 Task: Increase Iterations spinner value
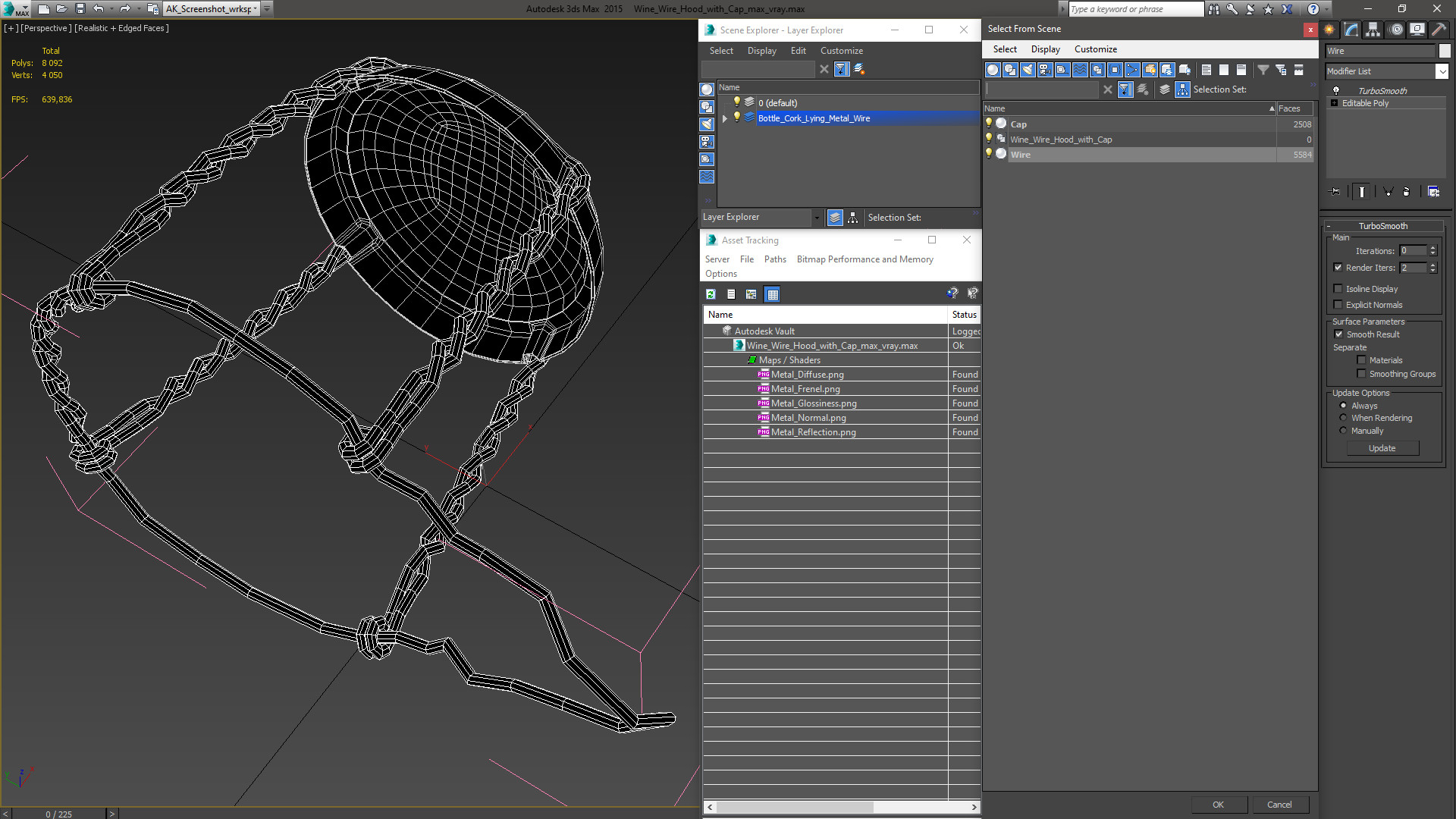pos(1433,248)
